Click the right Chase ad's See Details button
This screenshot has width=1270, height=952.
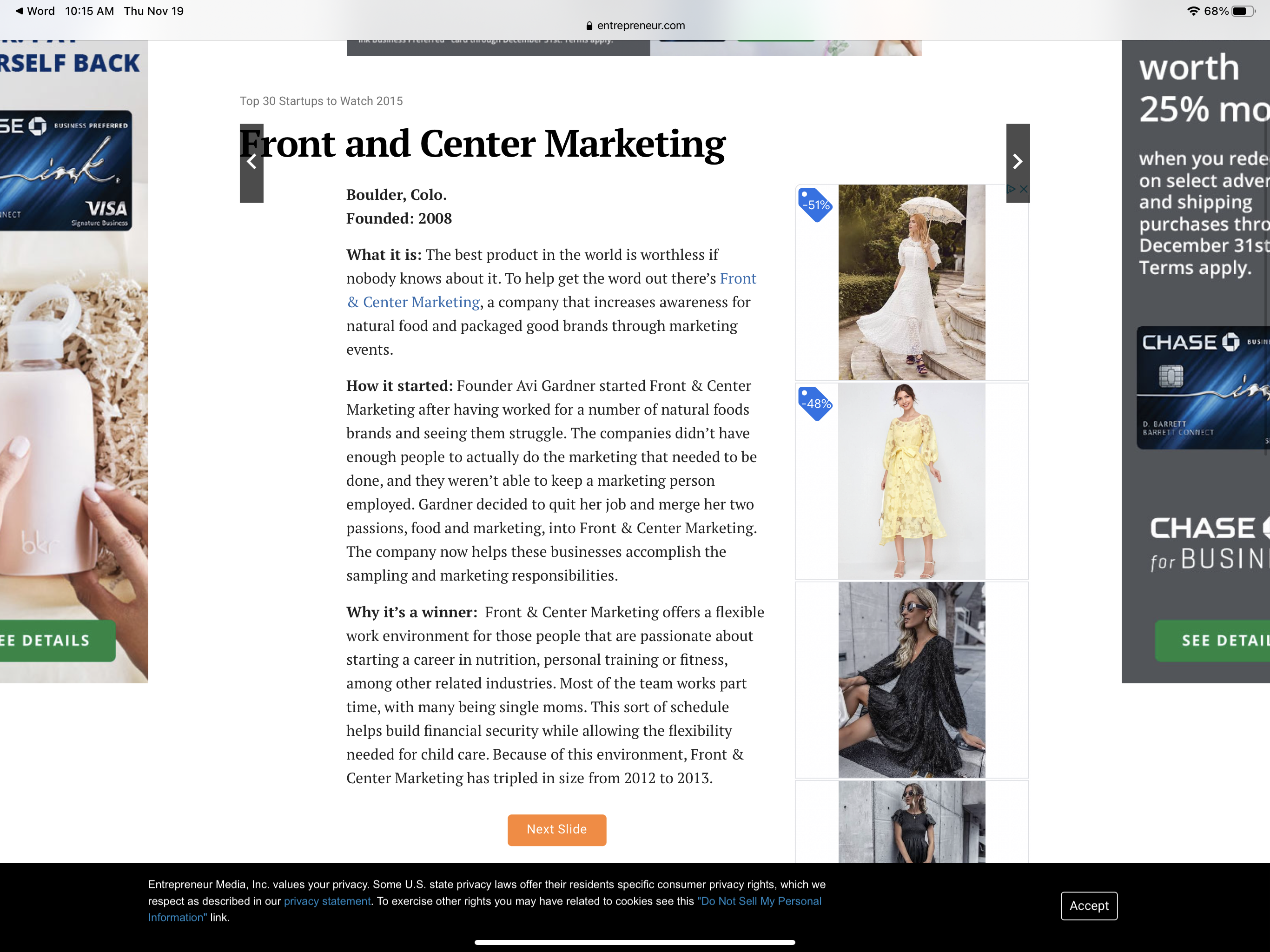(1212, 641)
